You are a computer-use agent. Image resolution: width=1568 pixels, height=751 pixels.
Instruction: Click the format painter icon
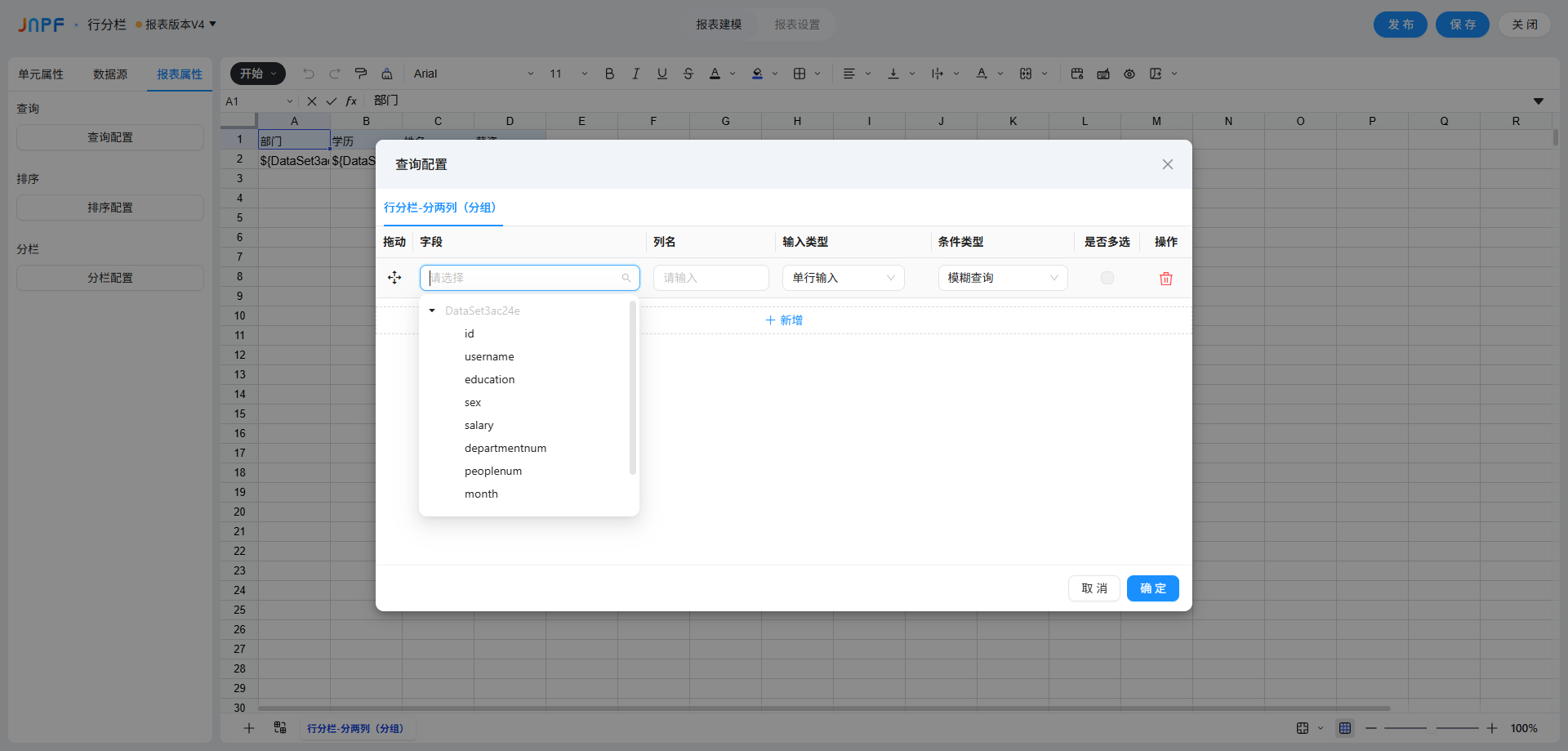(361, 74)
